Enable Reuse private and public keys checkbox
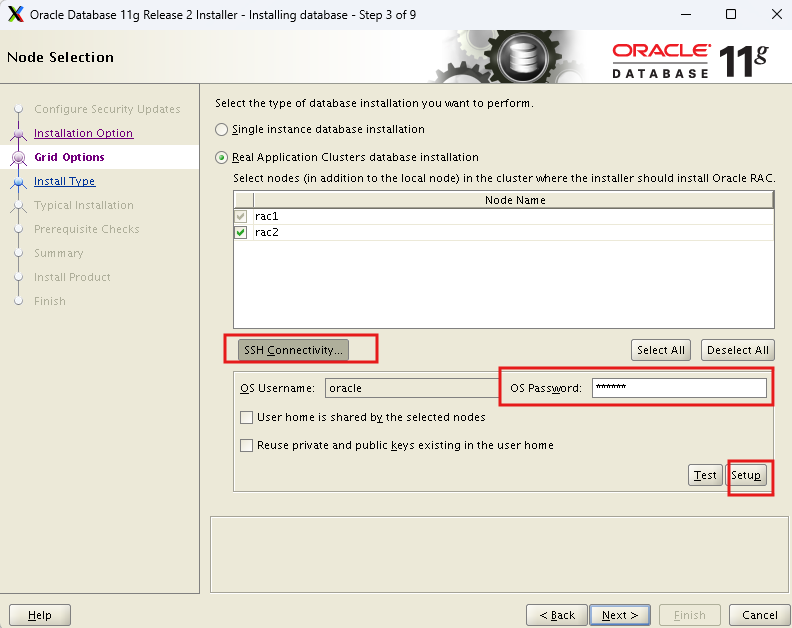The image size is (792, 628). point(246,445)
